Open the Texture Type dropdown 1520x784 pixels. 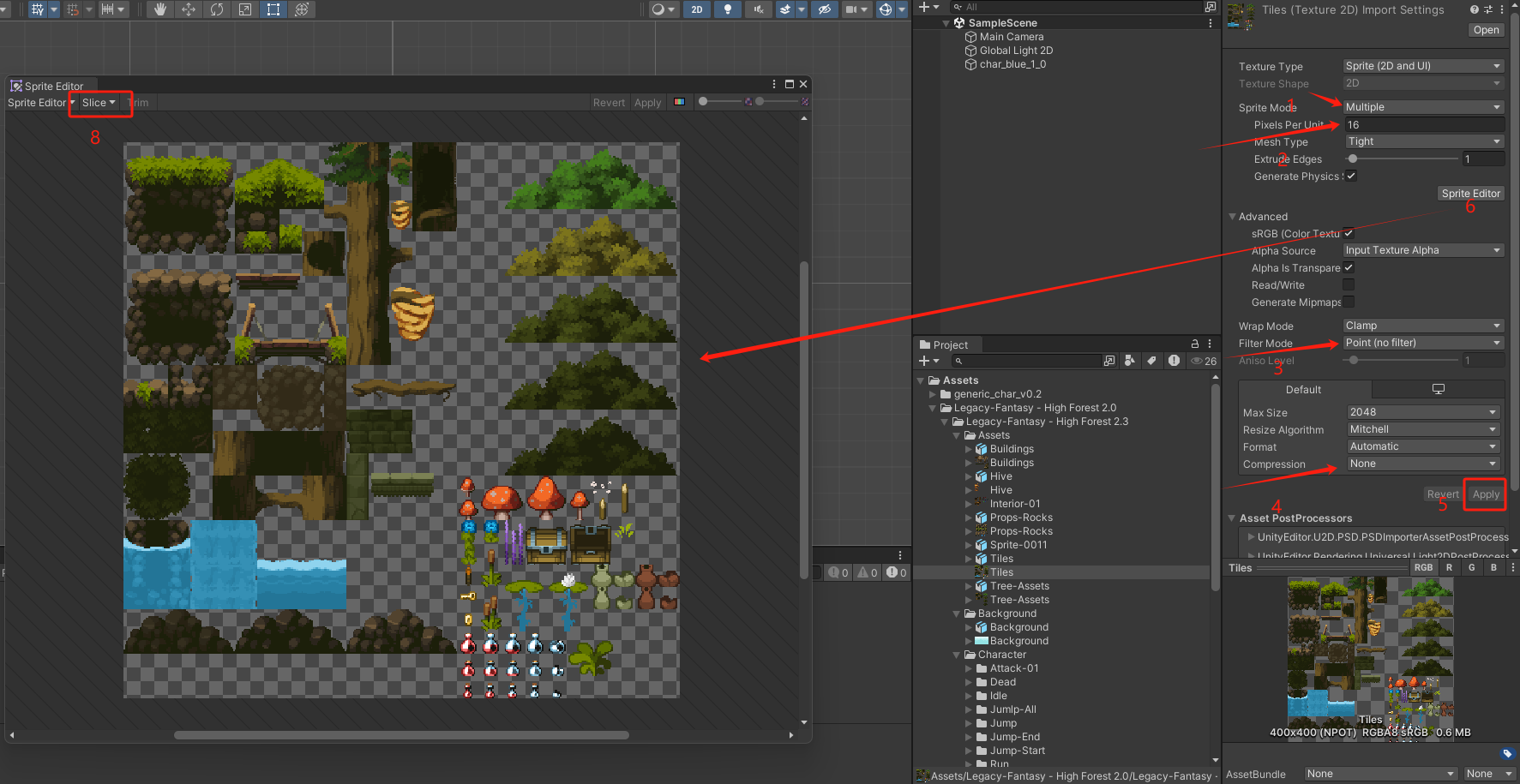[1423, 66]
